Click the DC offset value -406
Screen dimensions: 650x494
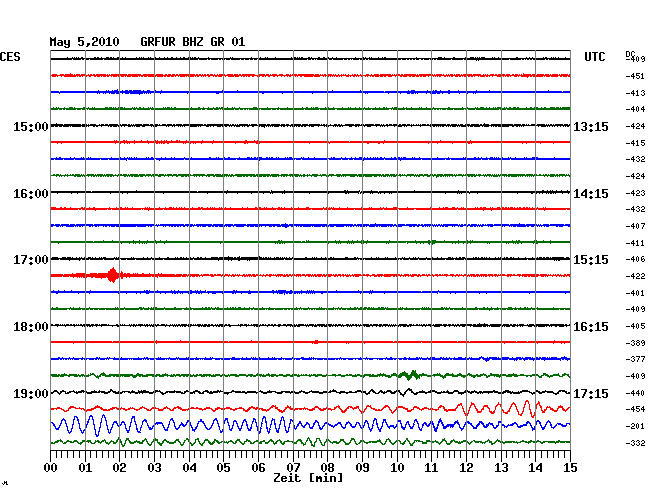(x=635, y=259)
